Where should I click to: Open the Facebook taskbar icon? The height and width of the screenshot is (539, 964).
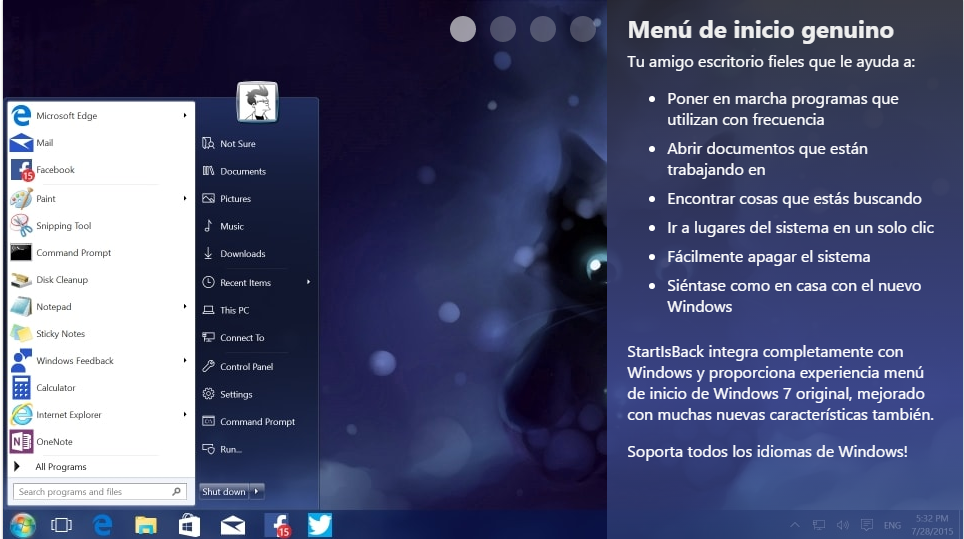pyautogui.click(x=277, y=525)
